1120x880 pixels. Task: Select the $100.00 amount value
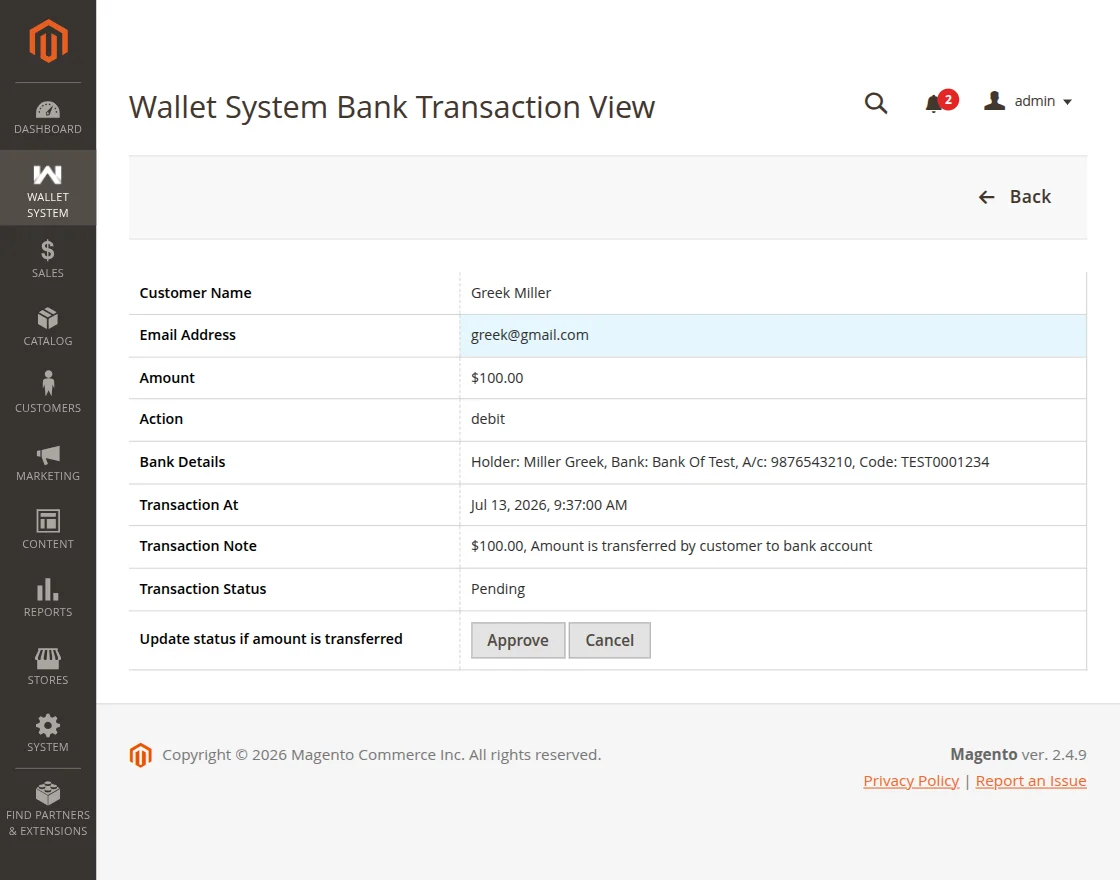click(x=496, y=378)
